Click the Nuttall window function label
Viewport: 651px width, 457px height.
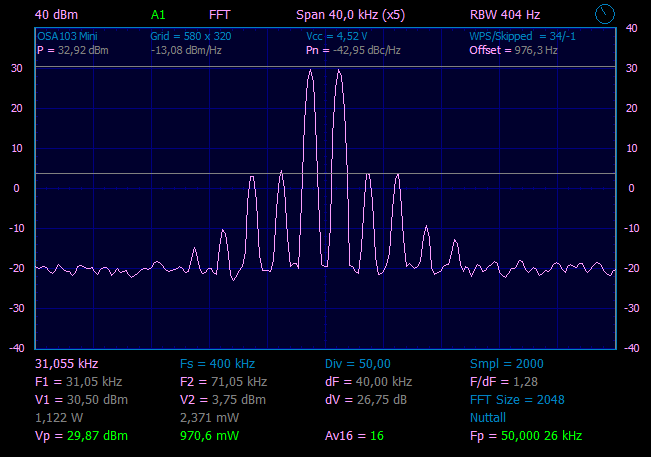tap(488, 417)
